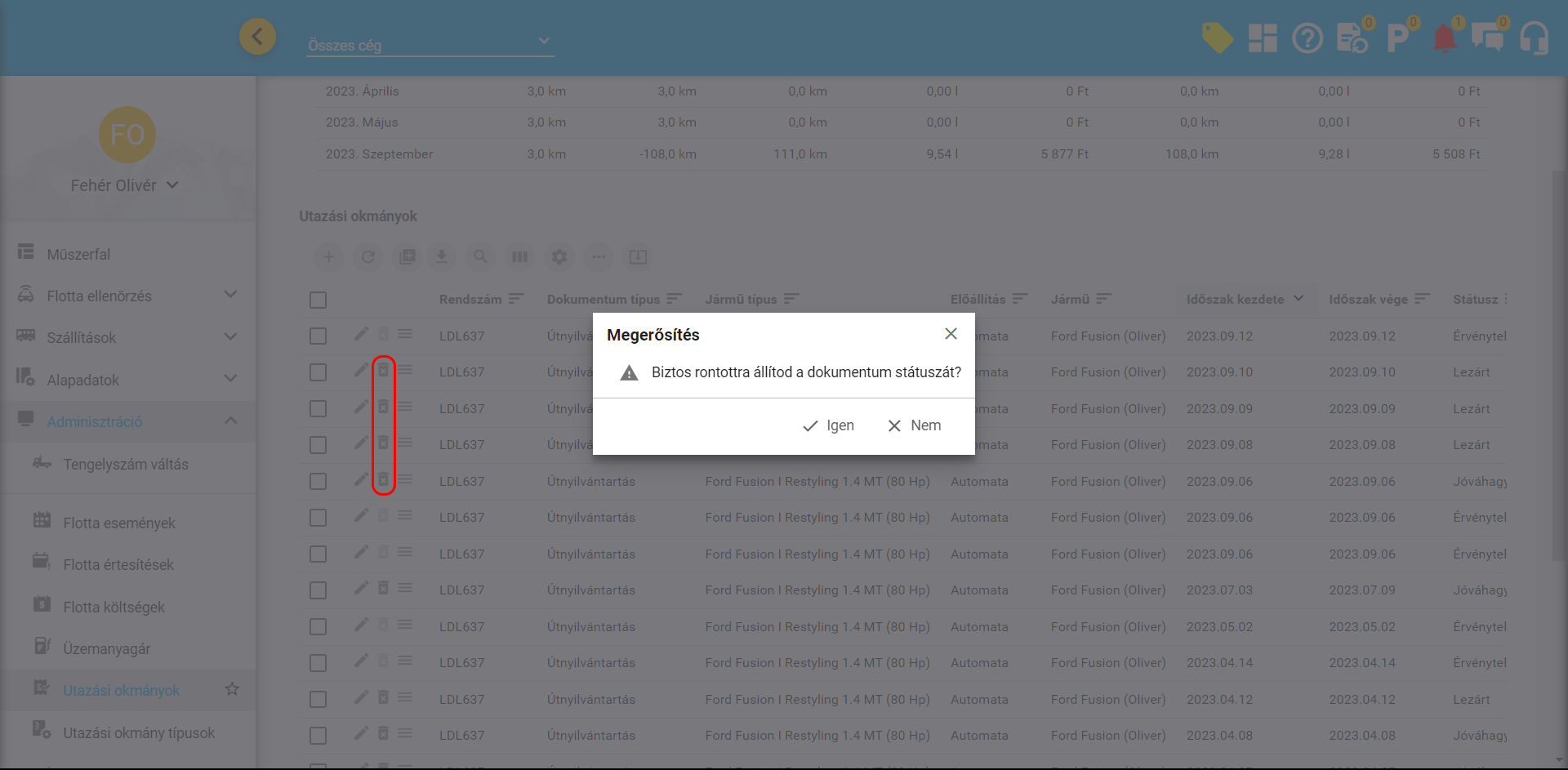This screenshot has width=1568, height=770.
Task: Close the Megerősítés dialog with X
Action: click(951, 334)
